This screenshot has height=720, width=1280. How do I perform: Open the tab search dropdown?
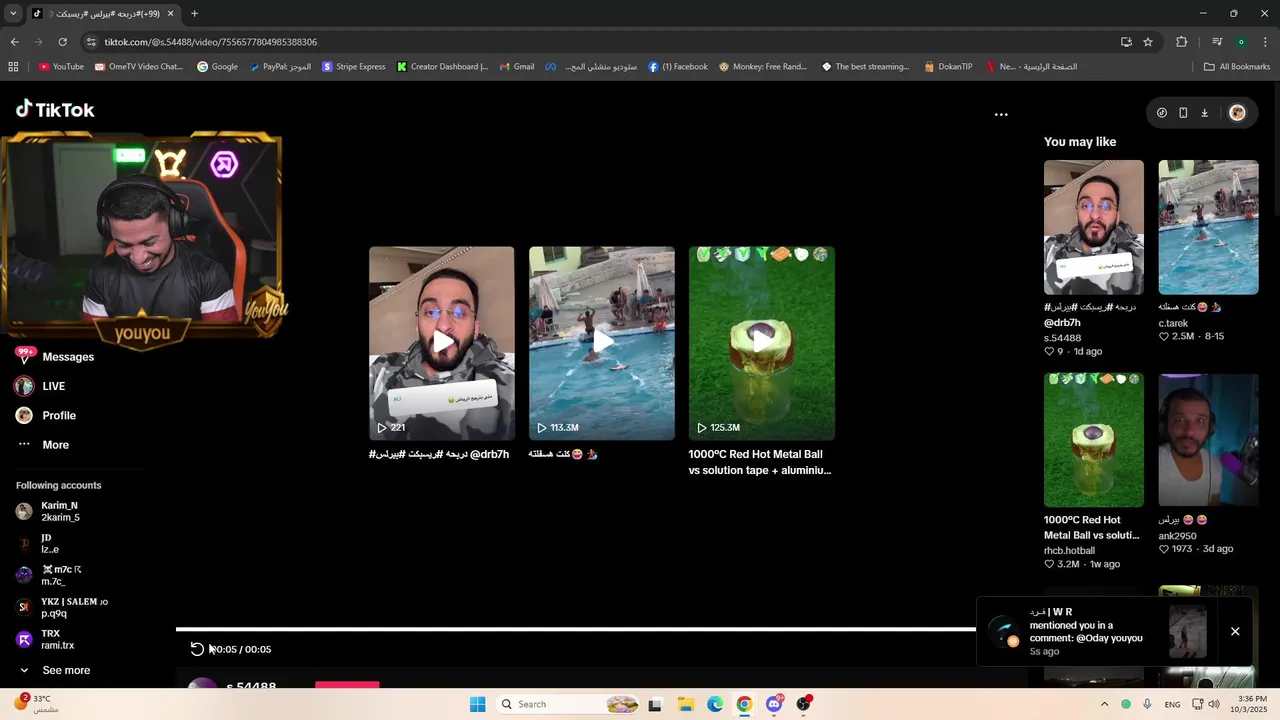tap(13, 14)
